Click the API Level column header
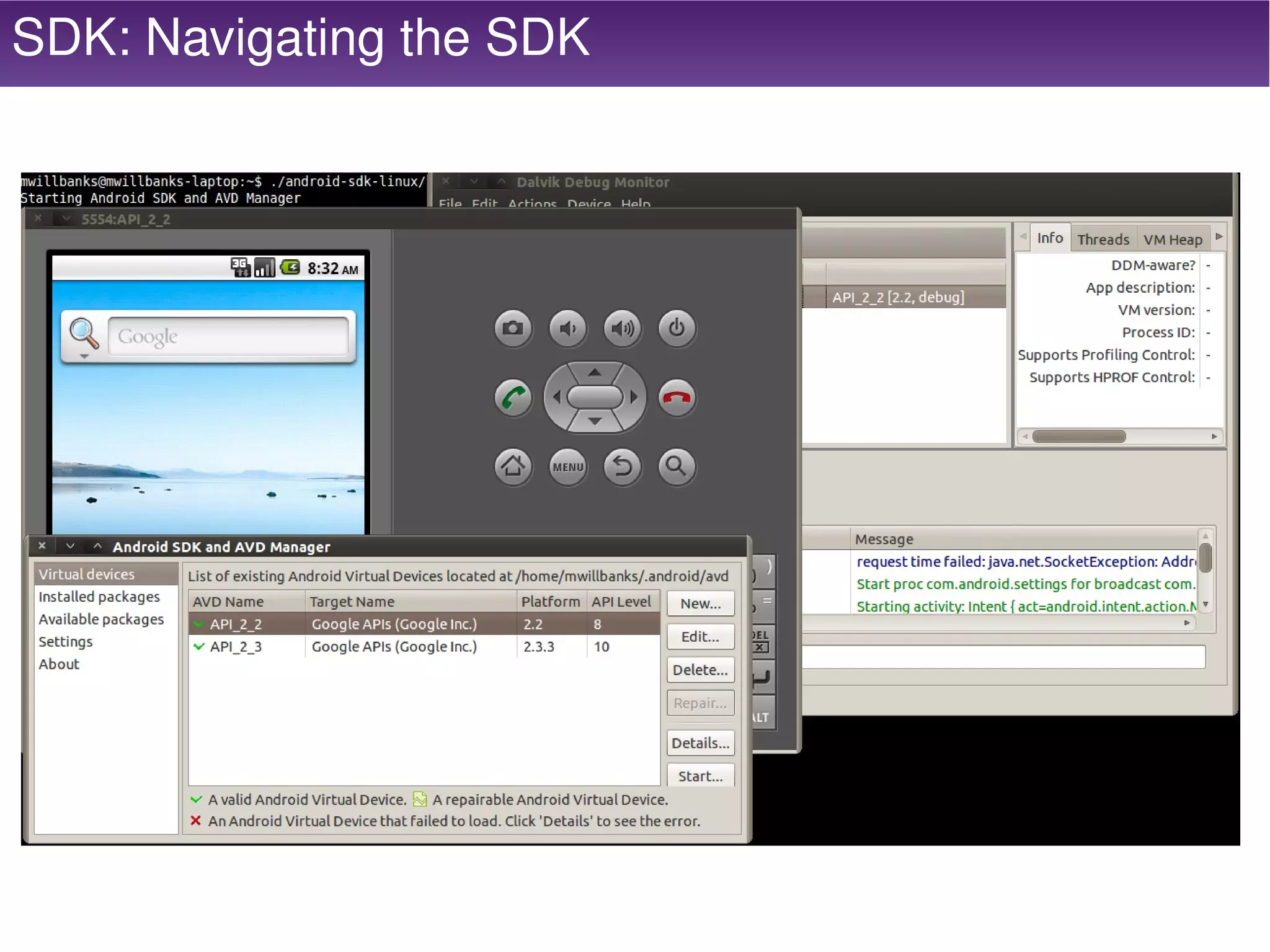1270x952 pixels. click(x=623, y=602)
